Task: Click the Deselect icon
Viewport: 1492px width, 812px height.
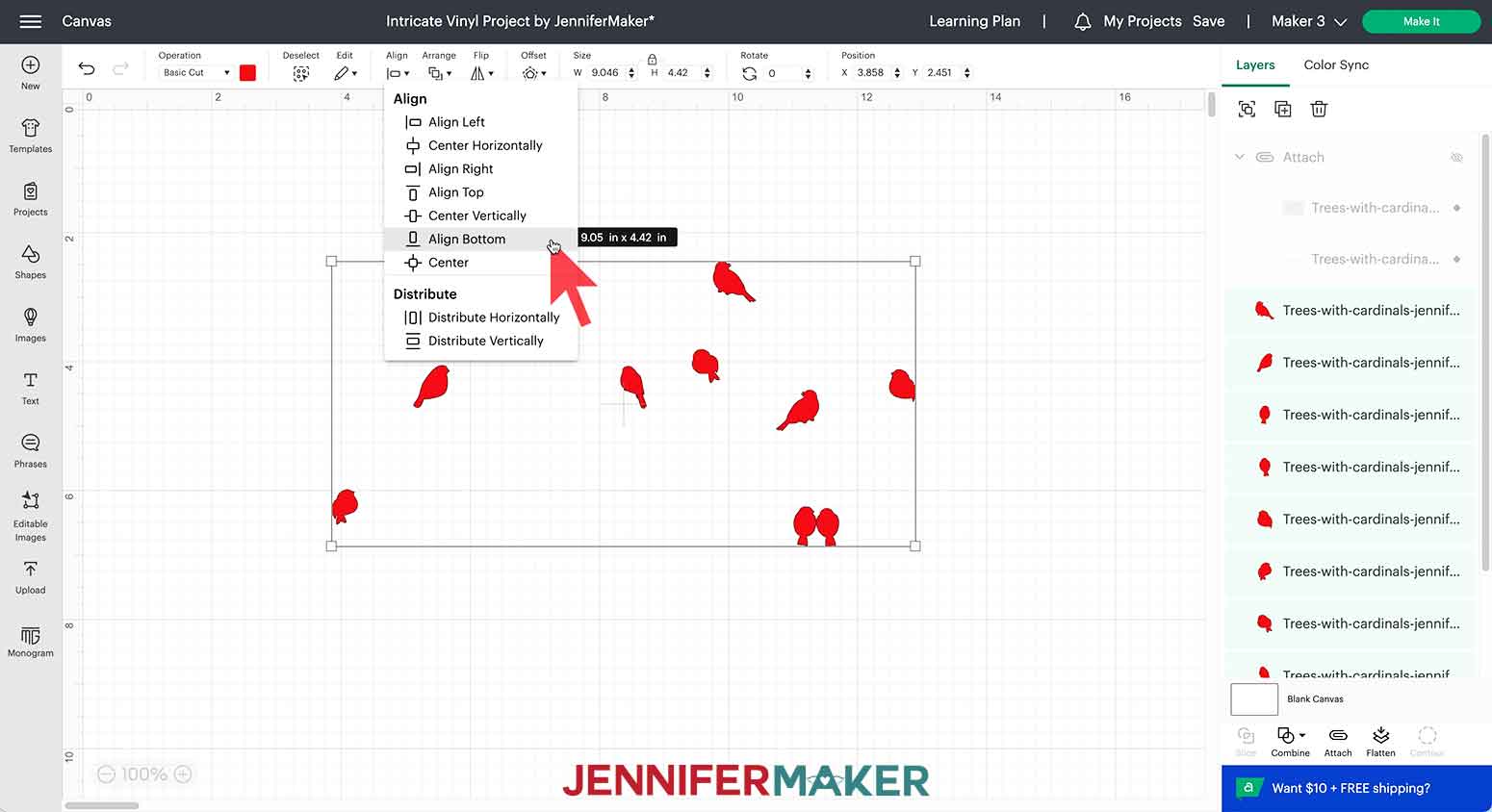Action: pyautogui.click(x=301, y=73)
